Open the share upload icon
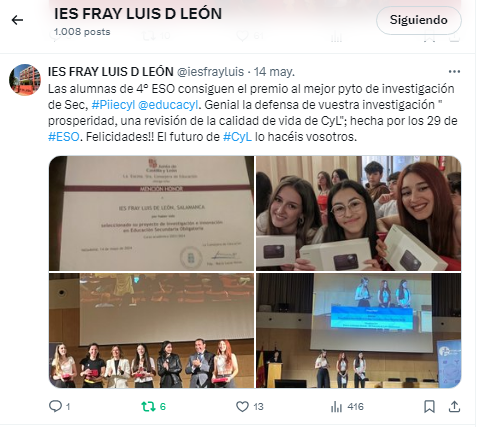491x427 pixels. [454, 406]
